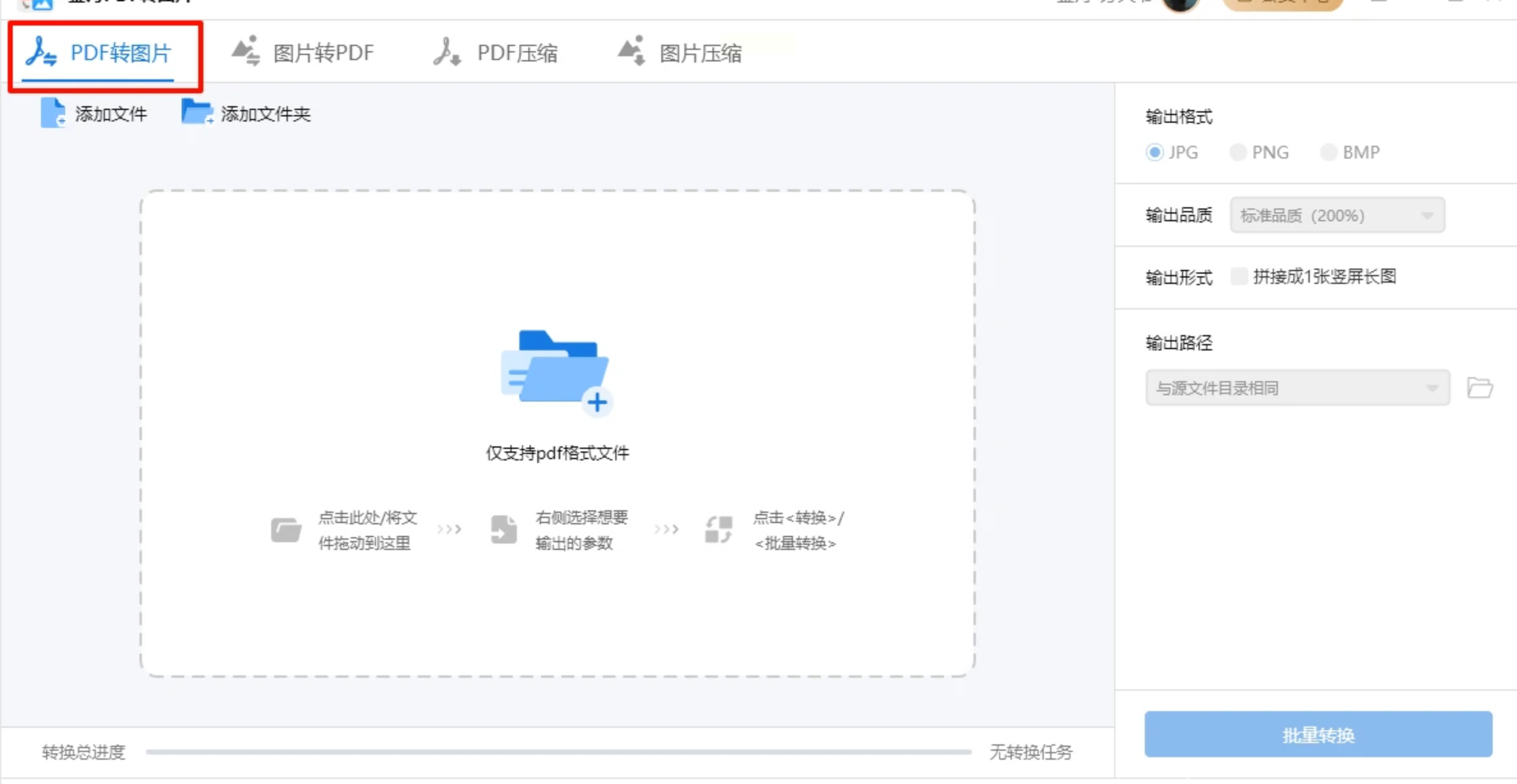Click the 添加文件 file icon

[x=53, y=113]
